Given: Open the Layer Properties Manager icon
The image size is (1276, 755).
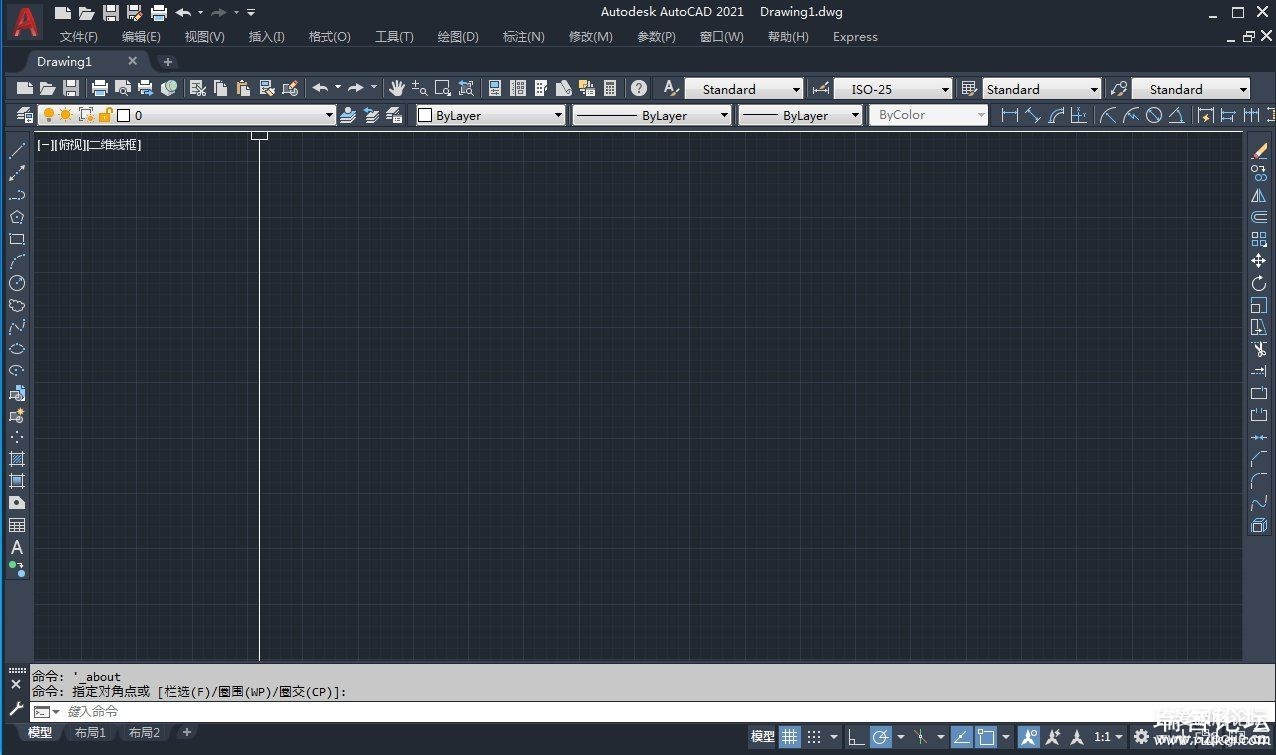Looking at the screenshot, I should tap(25, 115).
